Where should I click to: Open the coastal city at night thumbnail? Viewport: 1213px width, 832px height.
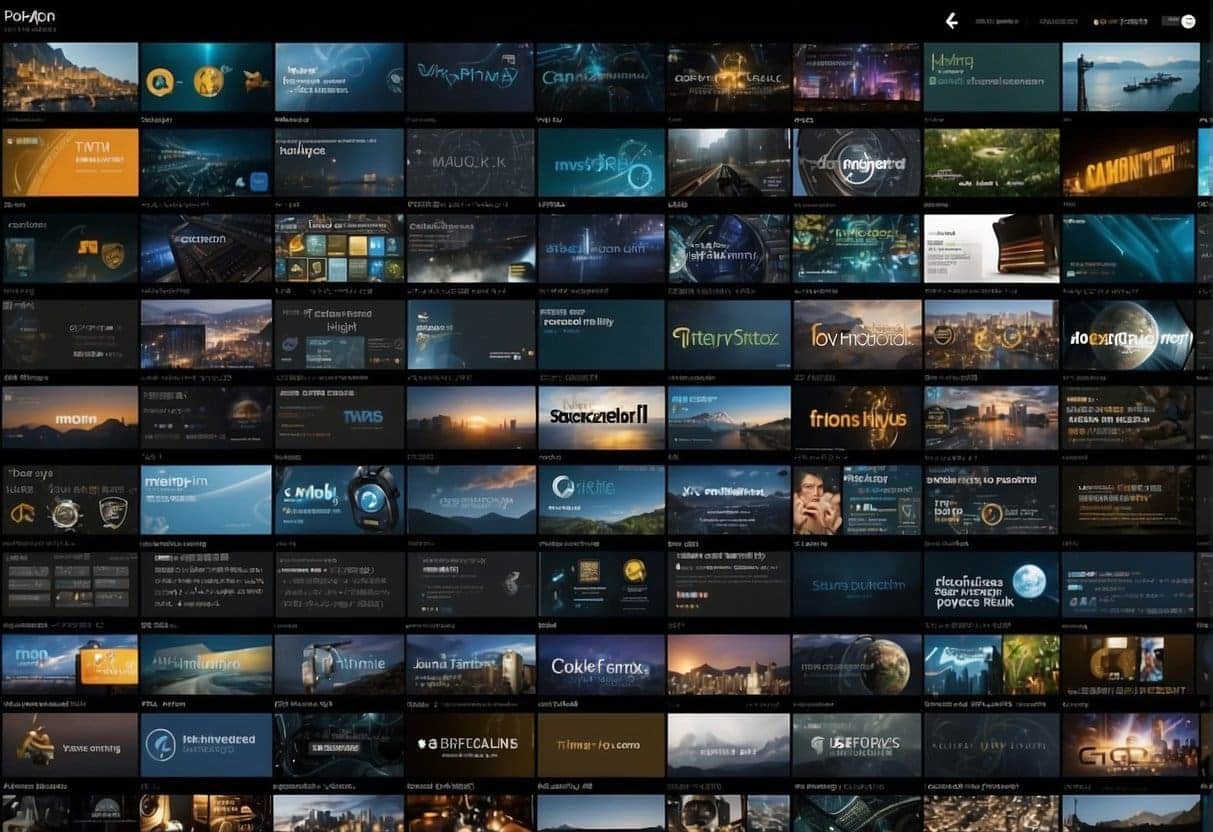click(x=70, y=77)
